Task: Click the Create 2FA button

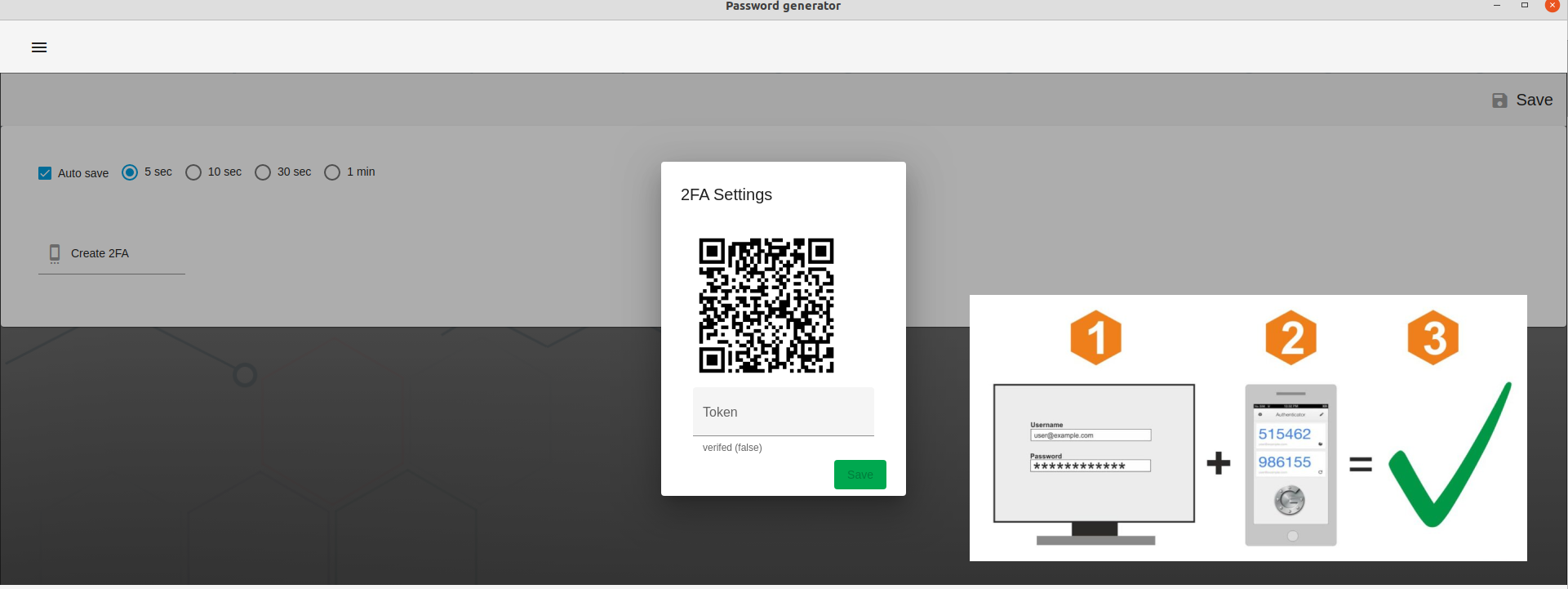Action: tap(112, 253)
